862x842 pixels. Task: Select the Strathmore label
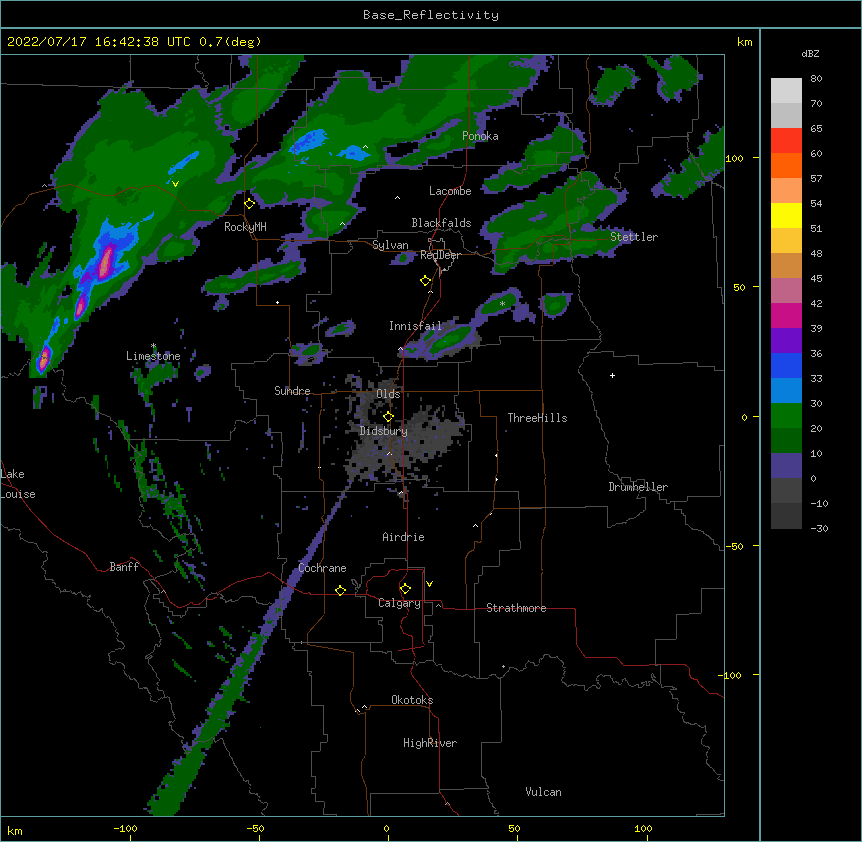coord(516,608)
